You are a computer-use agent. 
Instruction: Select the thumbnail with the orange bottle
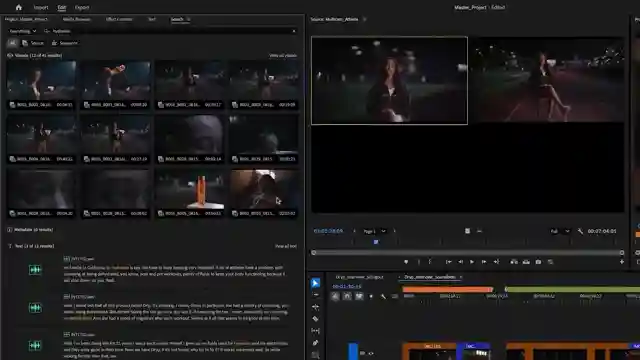190,189
